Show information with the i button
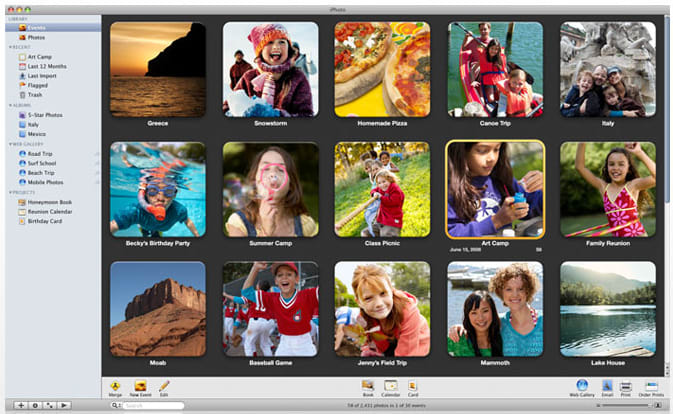Screen dimensions: 673x414 (35, 405)
